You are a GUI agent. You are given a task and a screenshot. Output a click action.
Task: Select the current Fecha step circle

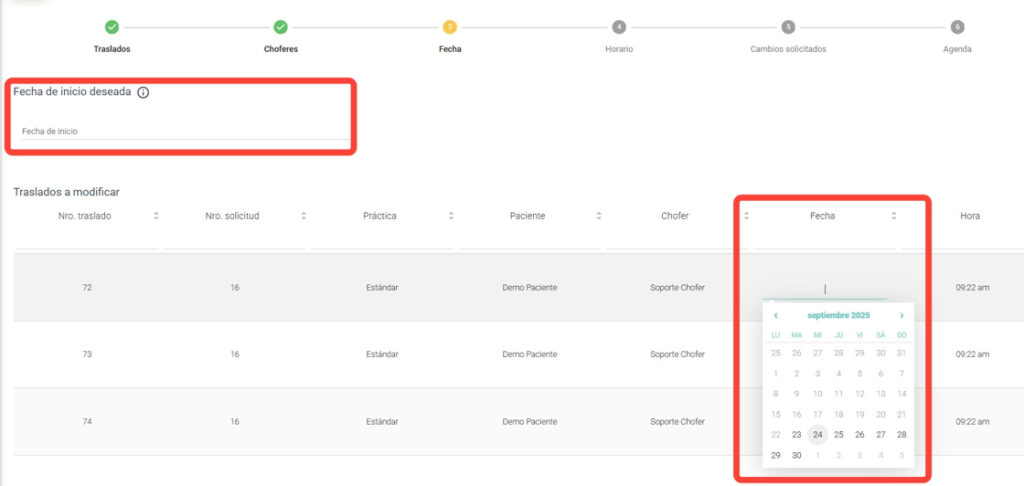[x=450, y=27]
